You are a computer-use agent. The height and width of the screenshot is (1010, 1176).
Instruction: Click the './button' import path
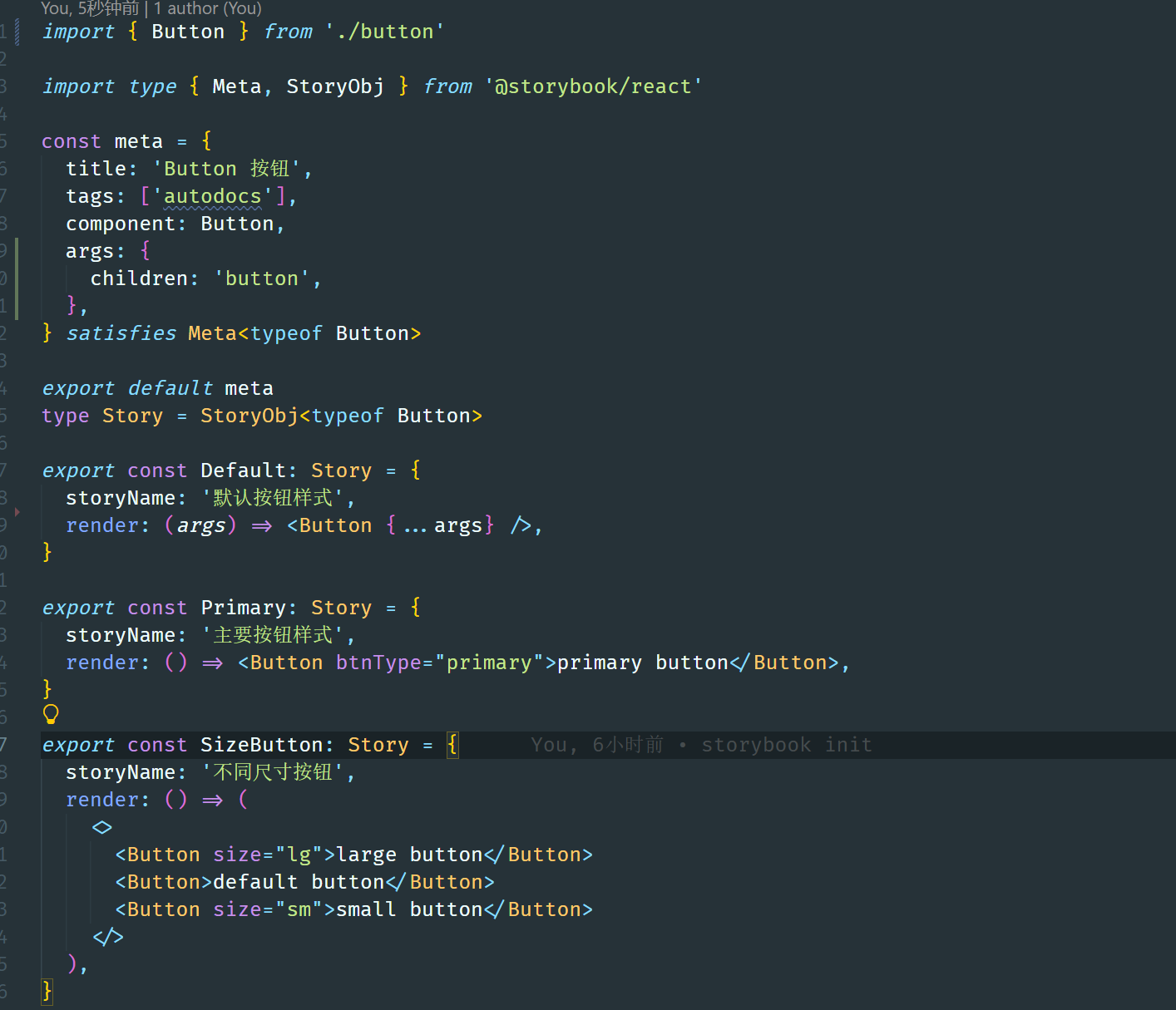(385, 32)
